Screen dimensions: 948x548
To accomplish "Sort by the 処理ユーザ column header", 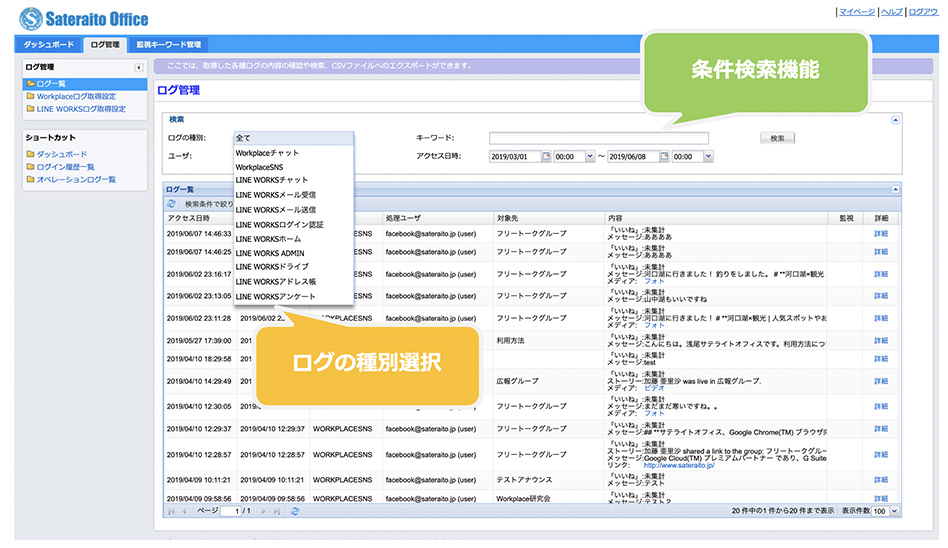I will pyautogui.click(x=438, y=218).
